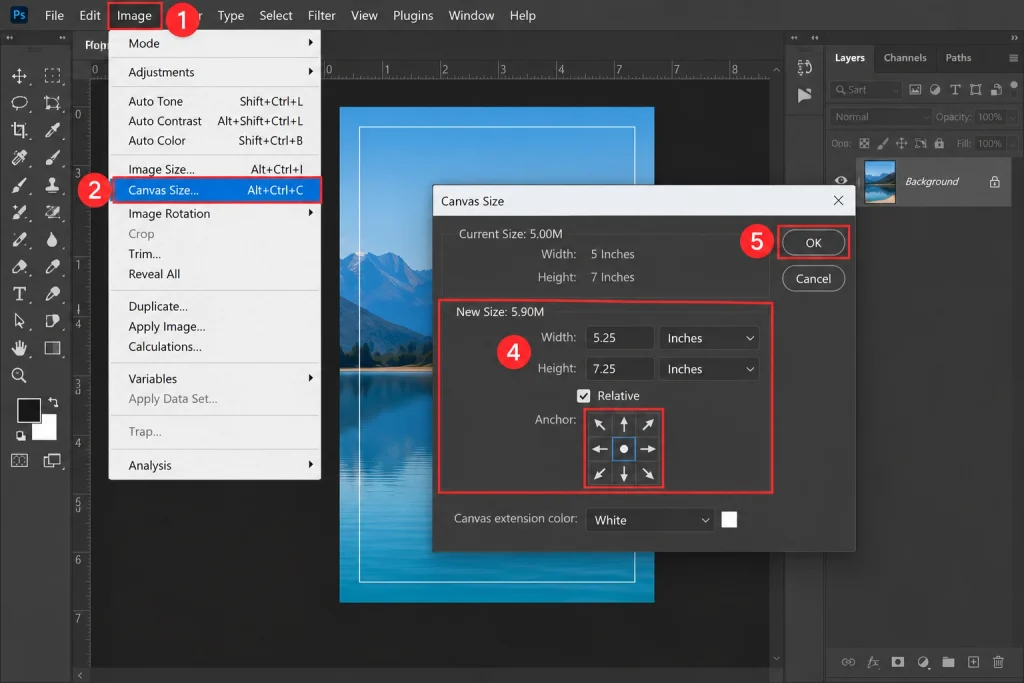Select the Path Selection arrow tool
Screen dimensions: 1024x683
click(x=19, y=321)
